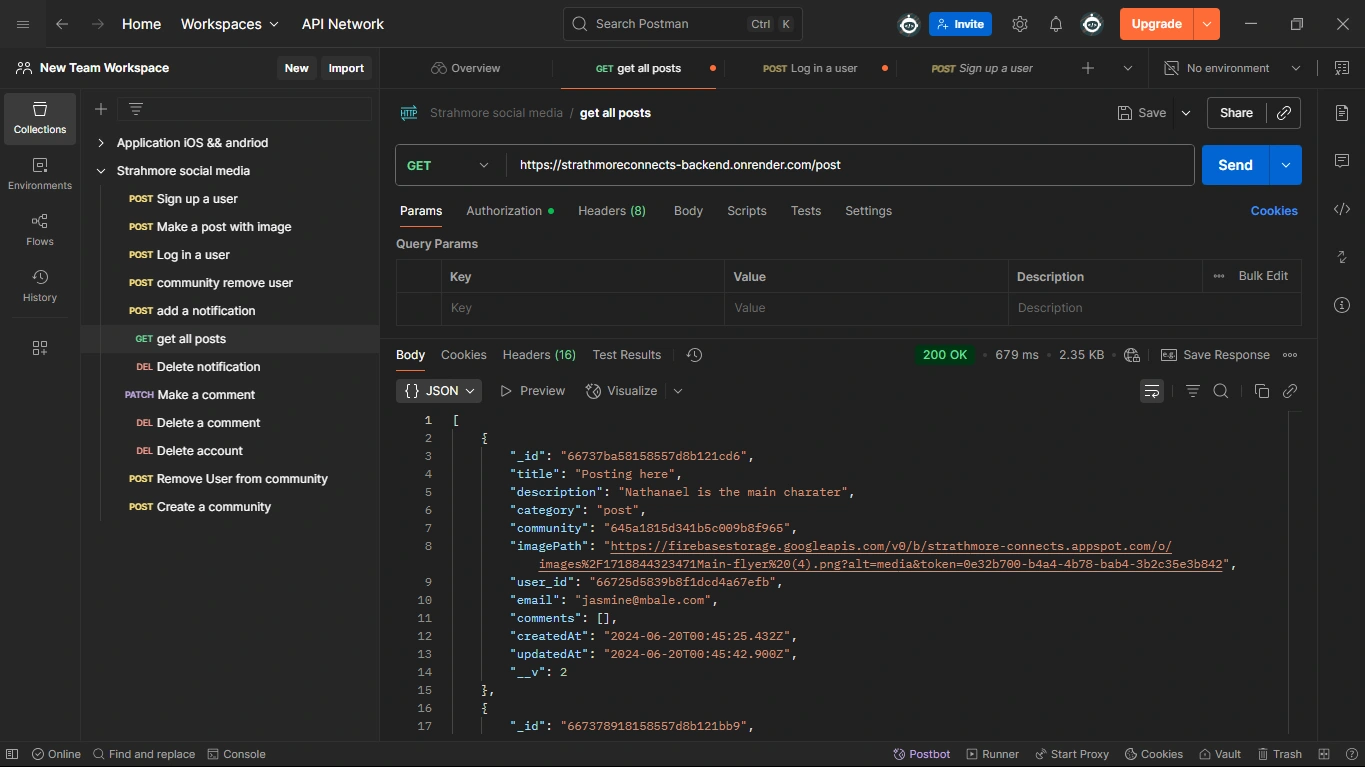Open Bulk Edit for query params
Image resolution: width=1365 pixels, height=767 pixels.
tap(1263, 276)
